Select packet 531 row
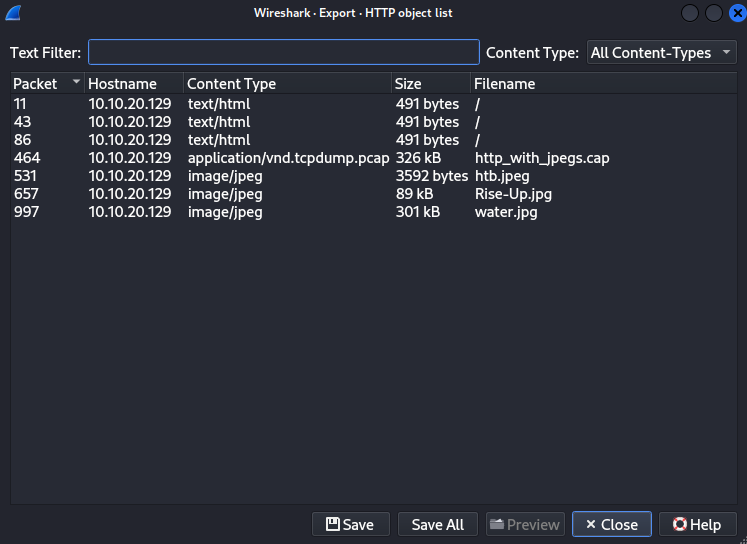747x544 pixels. [374, 176]
